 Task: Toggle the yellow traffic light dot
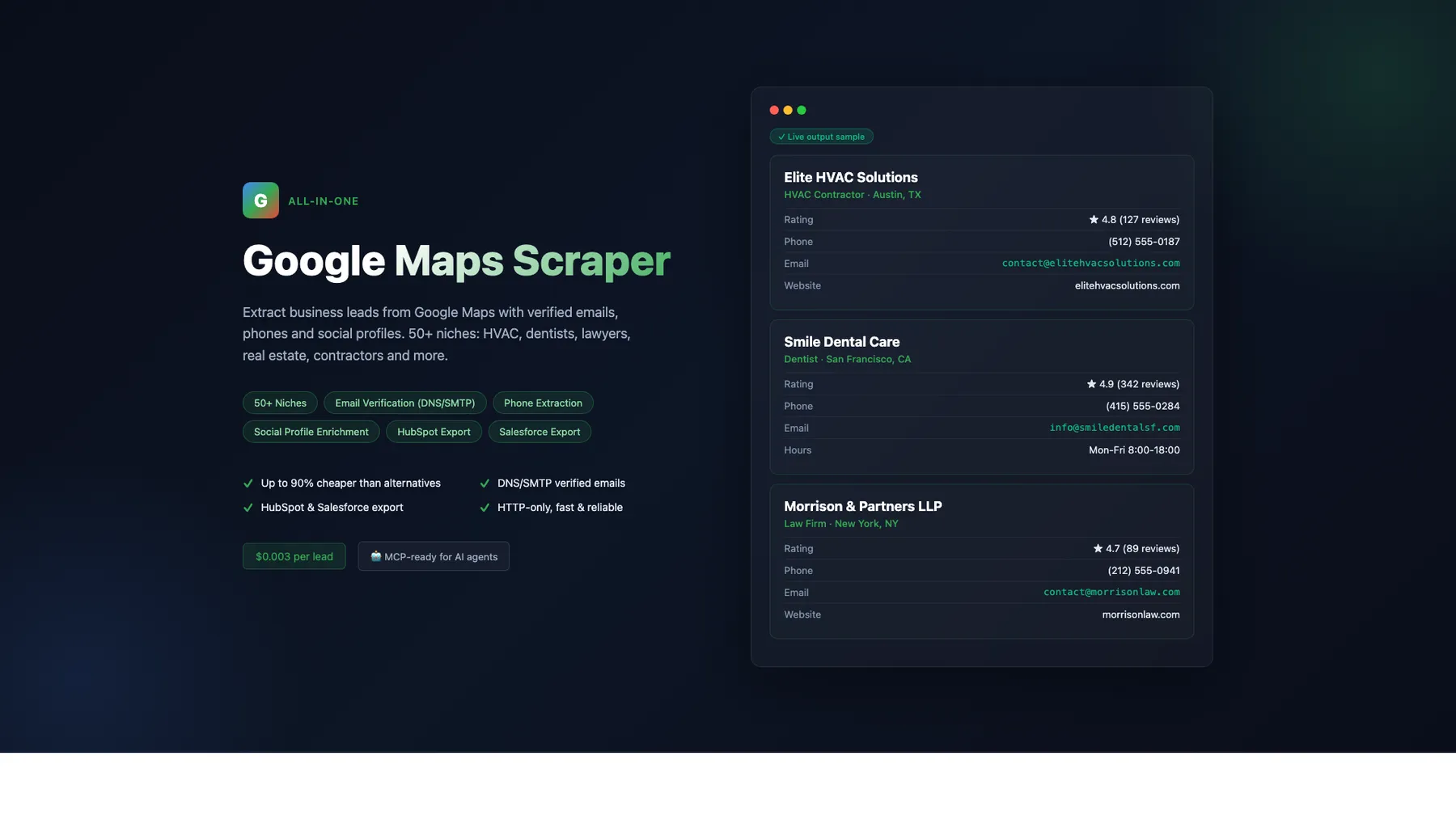pyautogui.click(x=788, y=109)
